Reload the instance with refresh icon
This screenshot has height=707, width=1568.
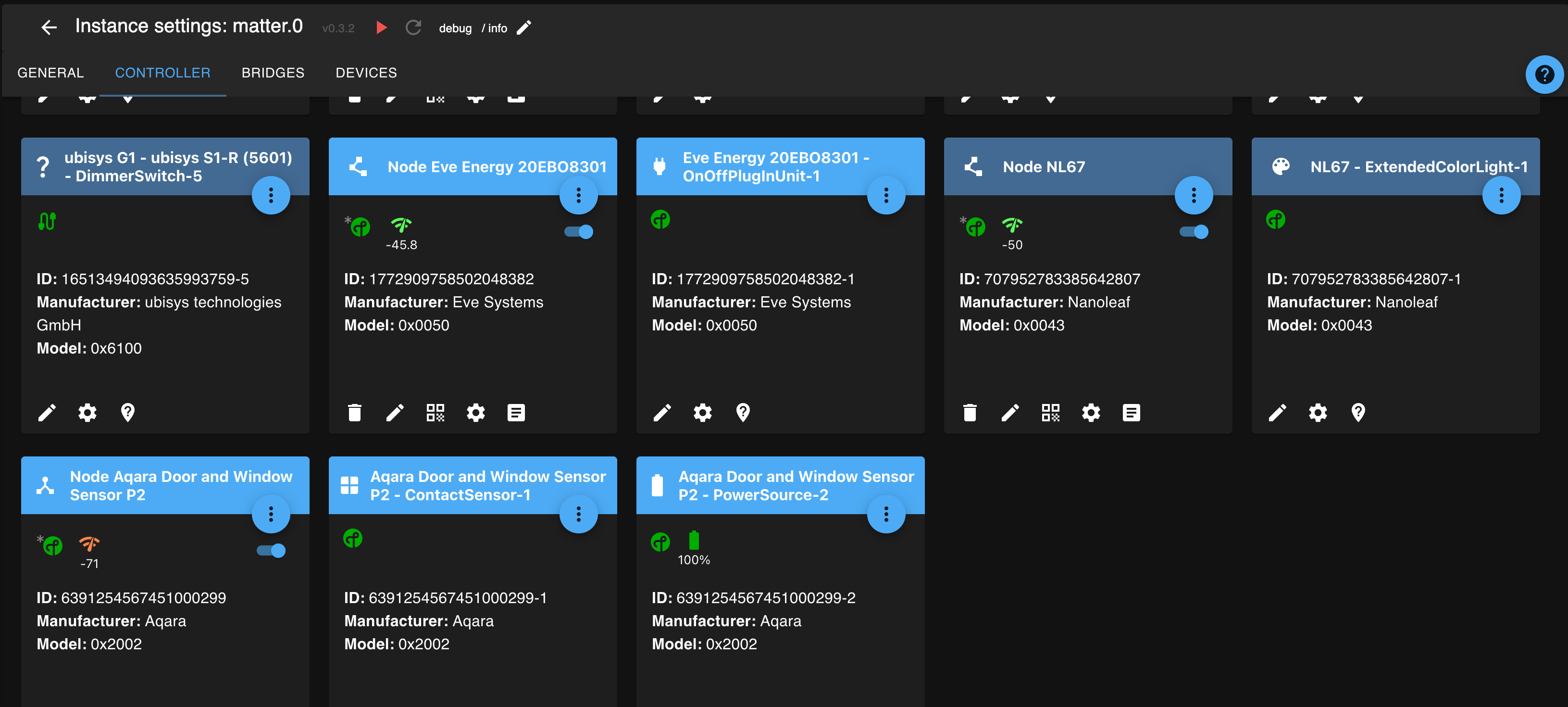pyautogui.click(x=413, y=27)
